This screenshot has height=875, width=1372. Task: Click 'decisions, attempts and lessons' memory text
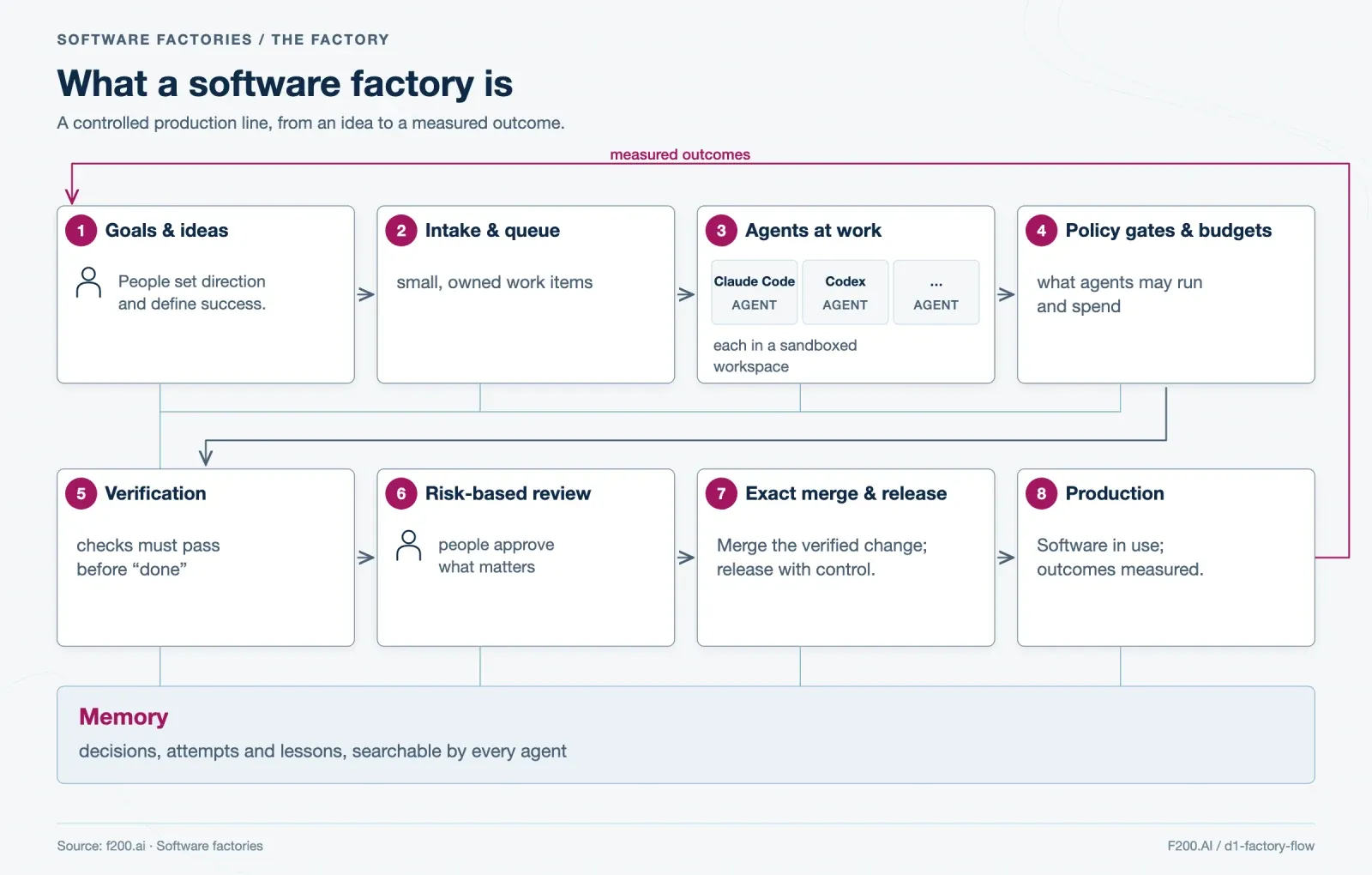322,751
